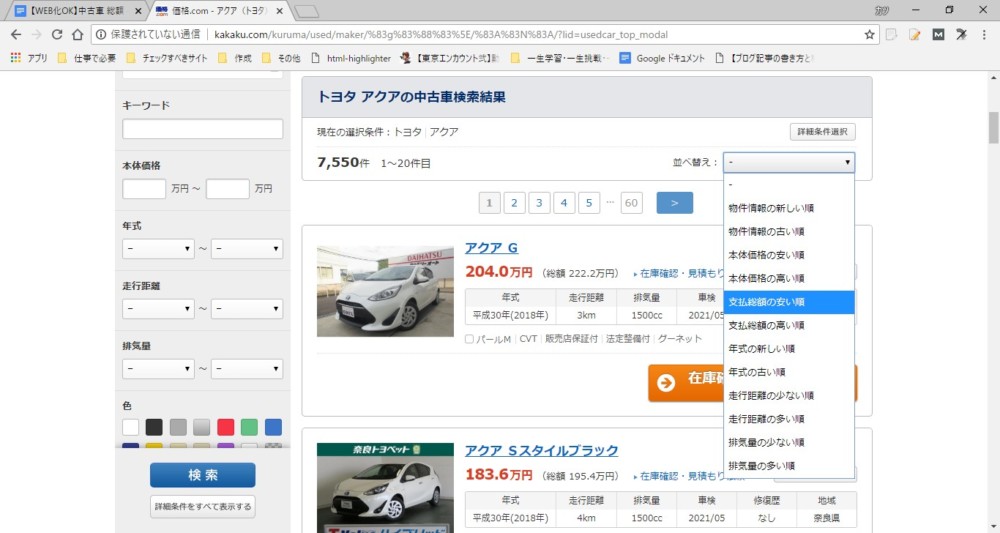This screenshot has width=1000, height=533.
Task: Select 物件情報の古い順 sort option
Action: coord(789,231)
